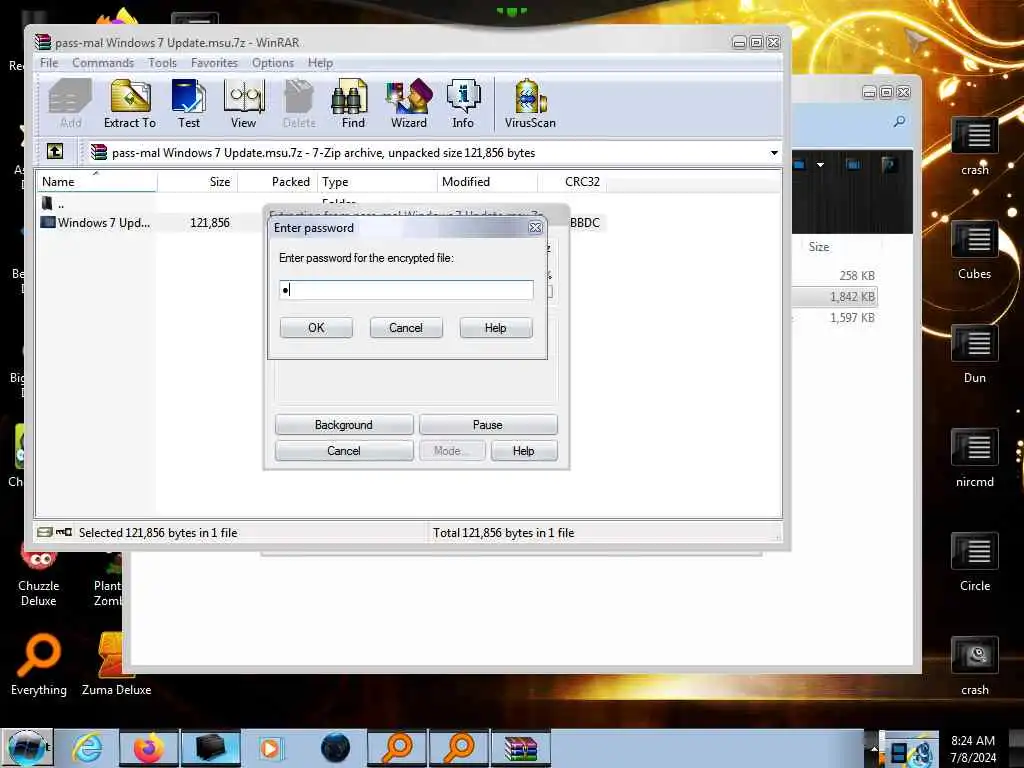The image size is (1024, 768).
Task: Click the View toolbar icon
Action: pos(244,104)
